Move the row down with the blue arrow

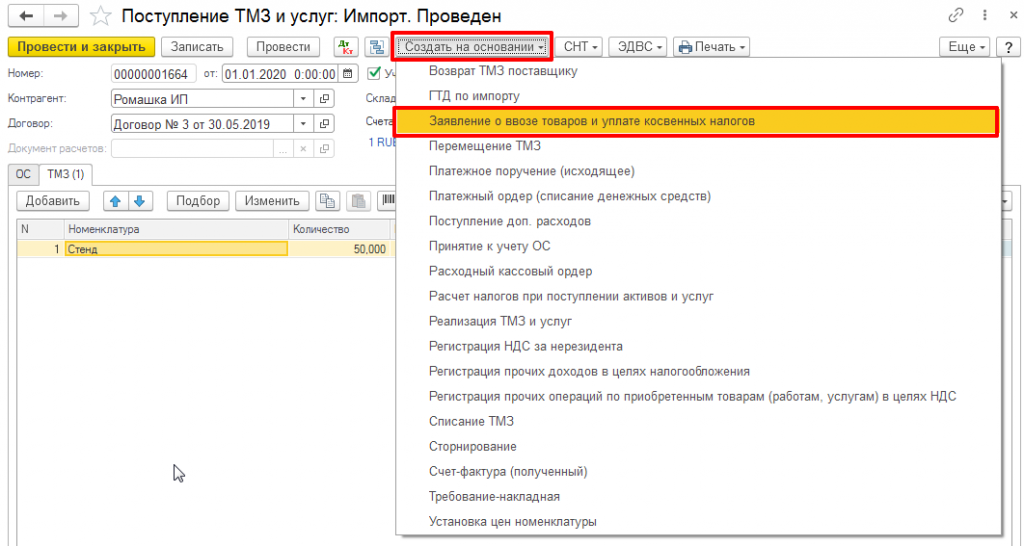coord(140,201)
